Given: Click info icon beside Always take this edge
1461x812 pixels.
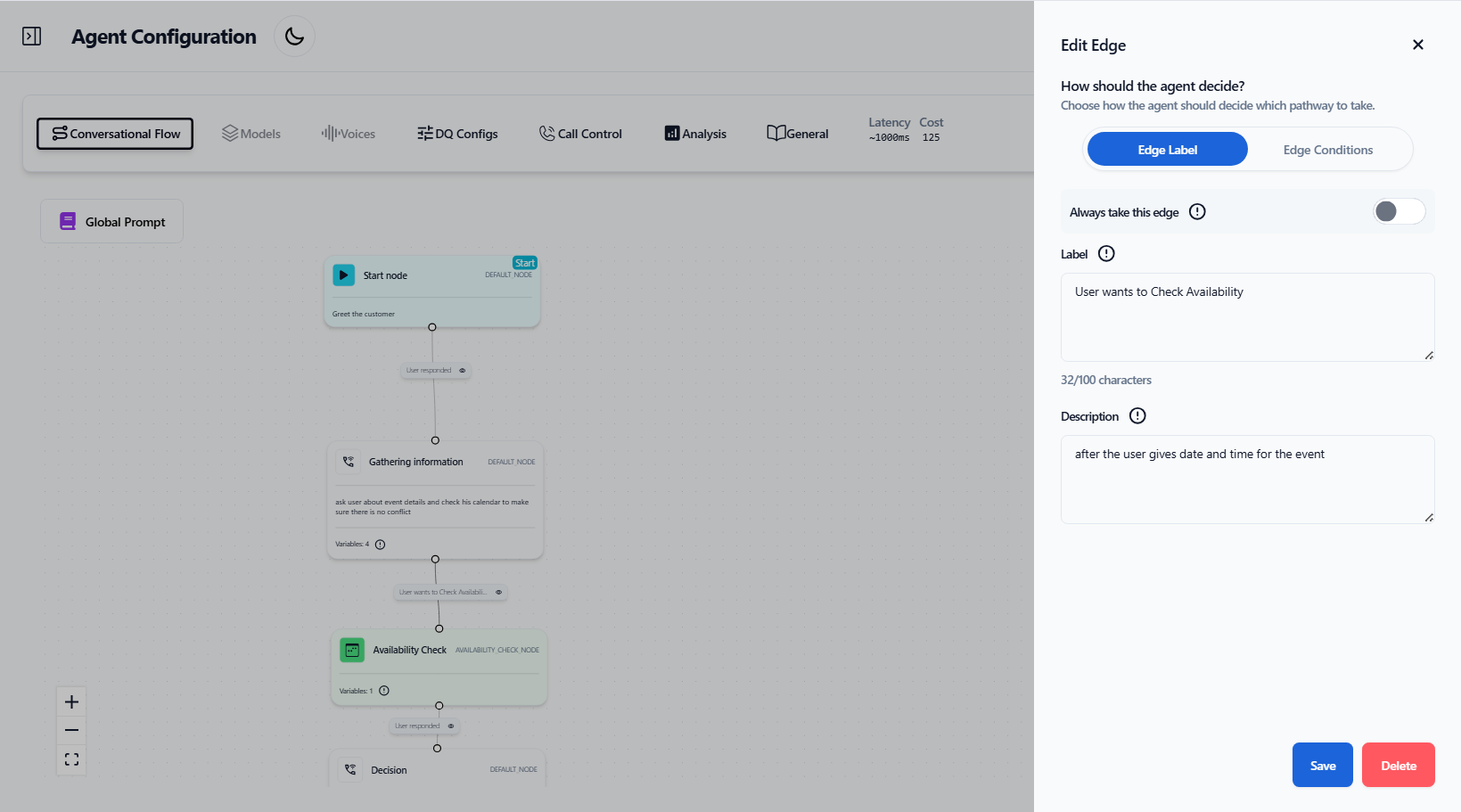Looking at the screenshot, I should tap(1197, 212).
